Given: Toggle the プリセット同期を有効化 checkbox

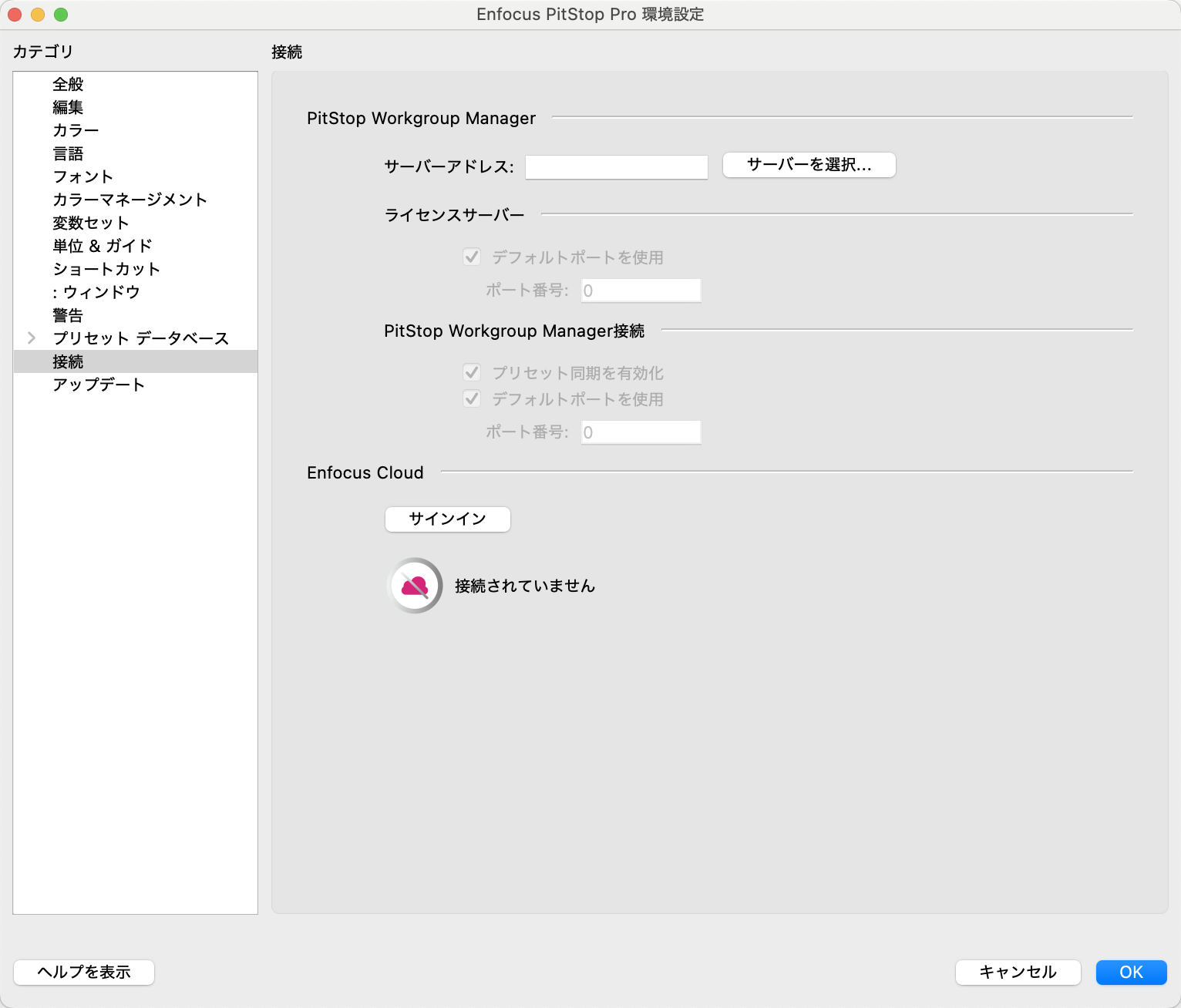Looking at the screenshot, I should [472, 372].
